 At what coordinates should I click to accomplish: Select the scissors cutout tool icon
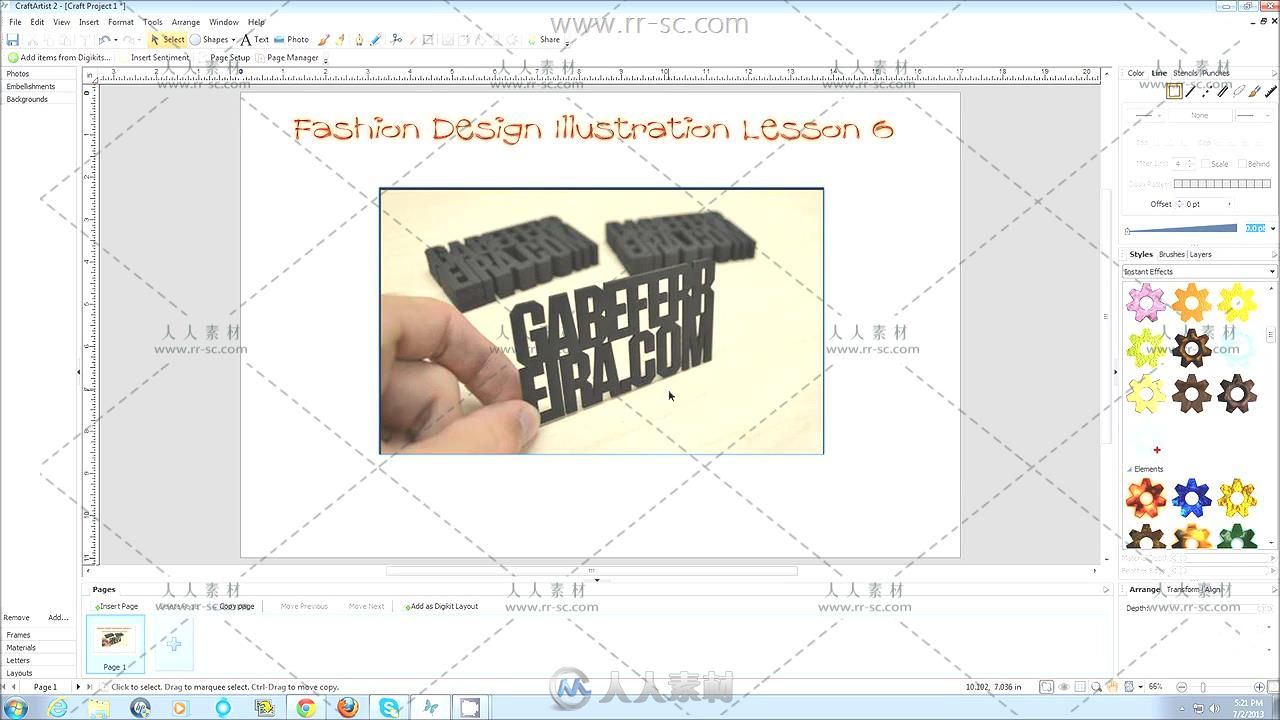tap(397, 40)
